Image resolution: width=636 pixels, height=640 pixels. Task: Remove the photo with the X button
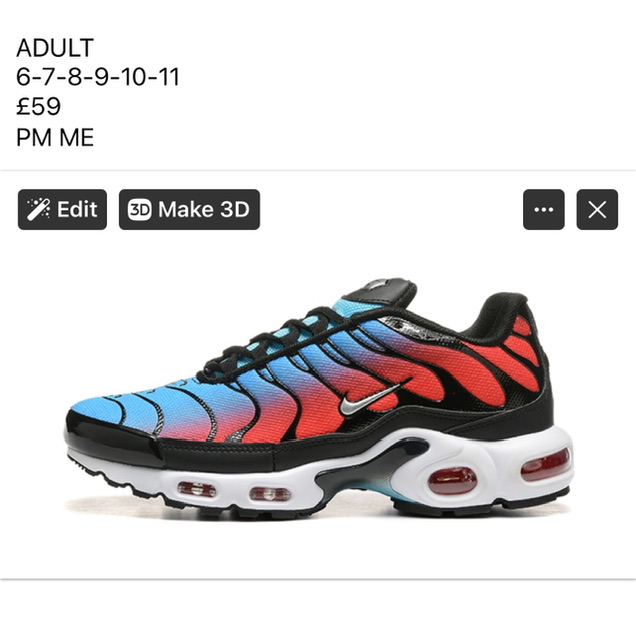[x=597, y=209]
